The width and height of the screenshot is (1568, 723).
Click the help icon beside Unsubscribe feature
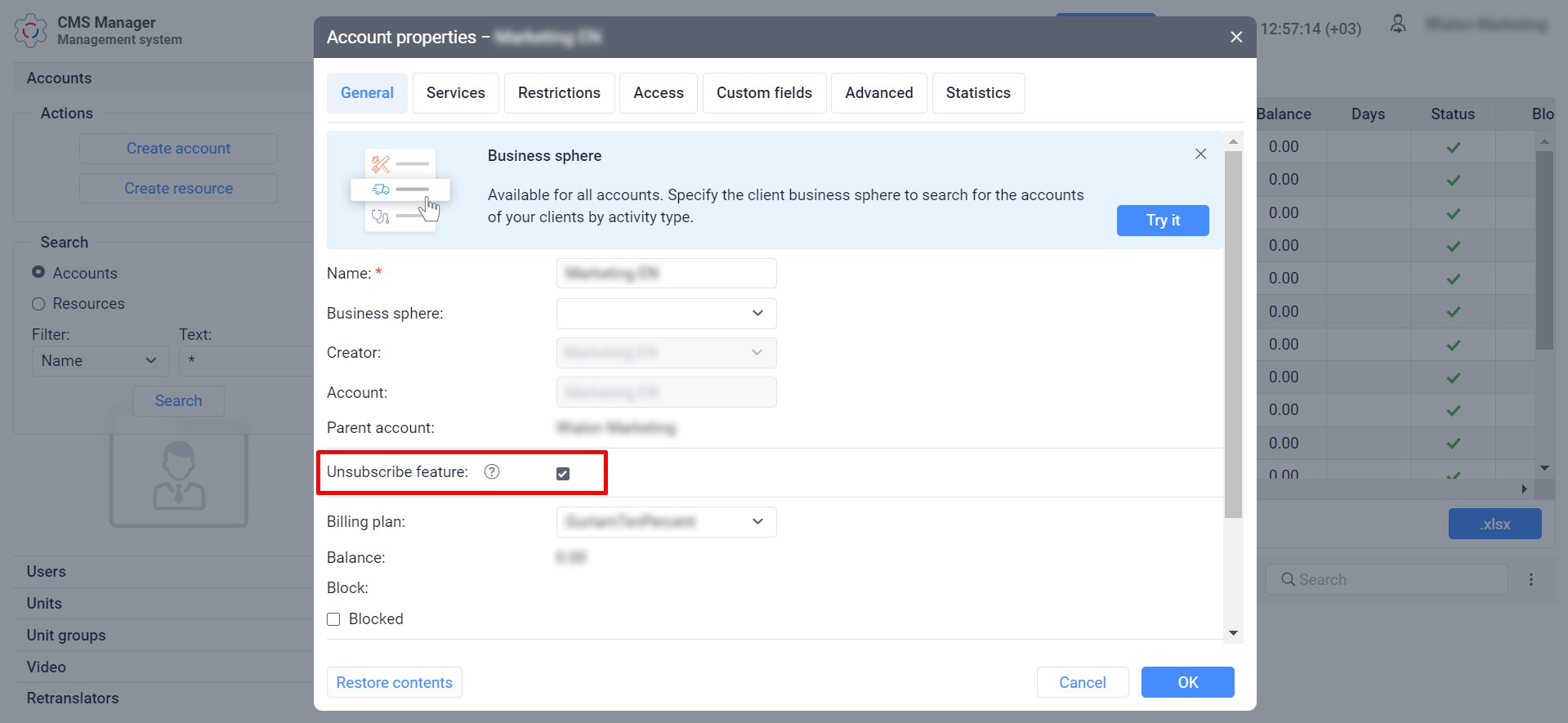coord(491,471)
